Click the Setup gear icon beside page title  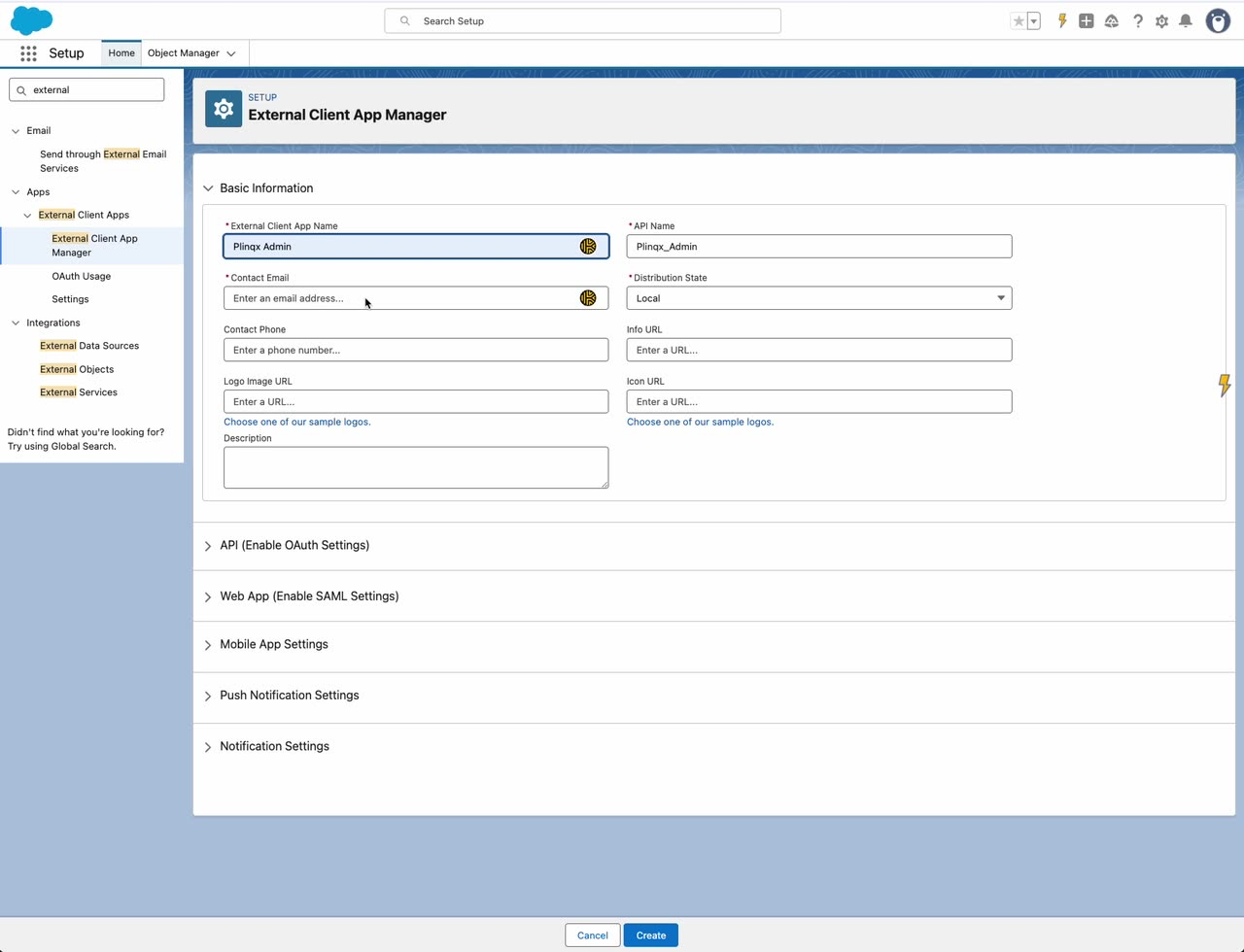[x=224, y=109]
